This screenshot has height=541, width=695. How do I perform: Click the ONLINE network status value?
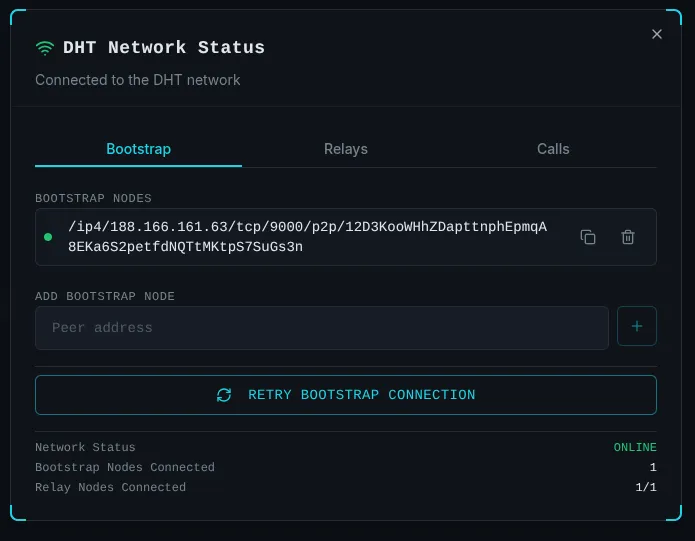pyautogui.click(x=635, y=448)
